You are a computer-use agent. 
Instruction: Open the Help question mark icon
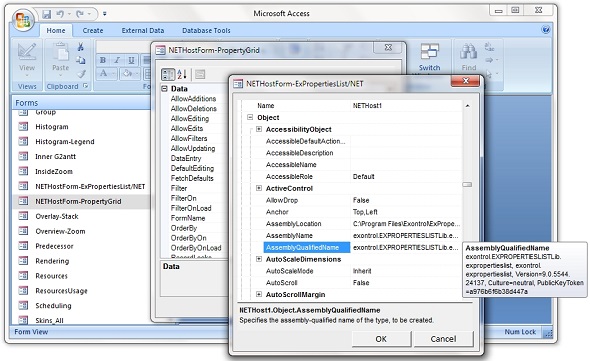[546, 29]
